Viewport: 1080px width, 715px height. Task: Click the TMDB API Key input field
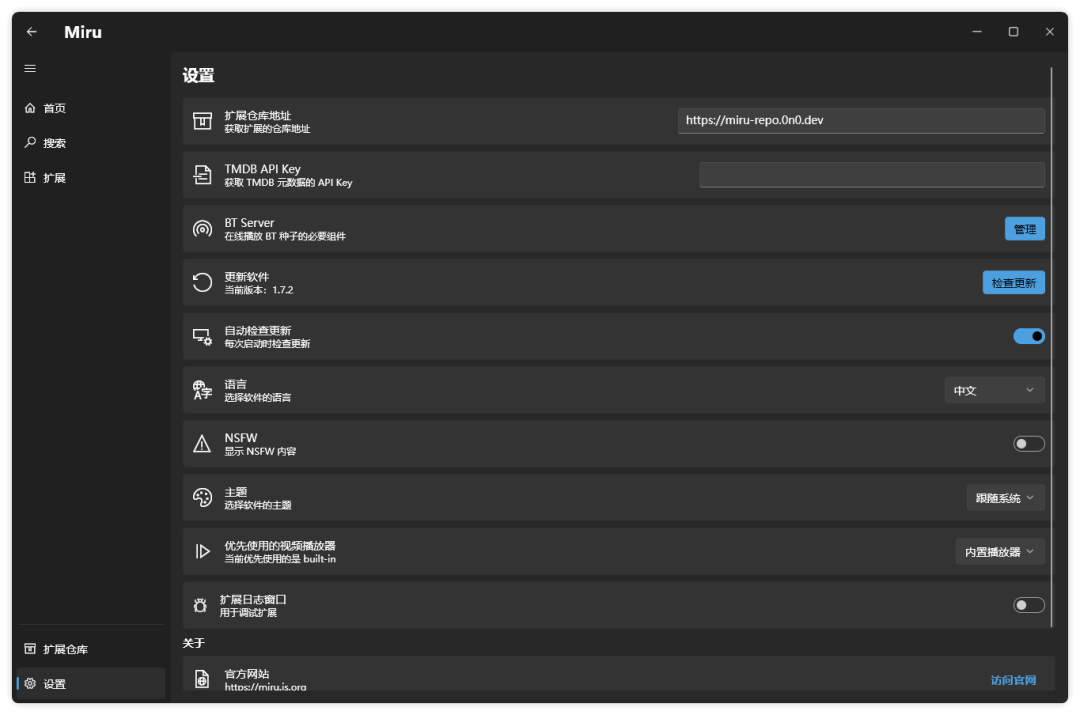tap(871, 175)
